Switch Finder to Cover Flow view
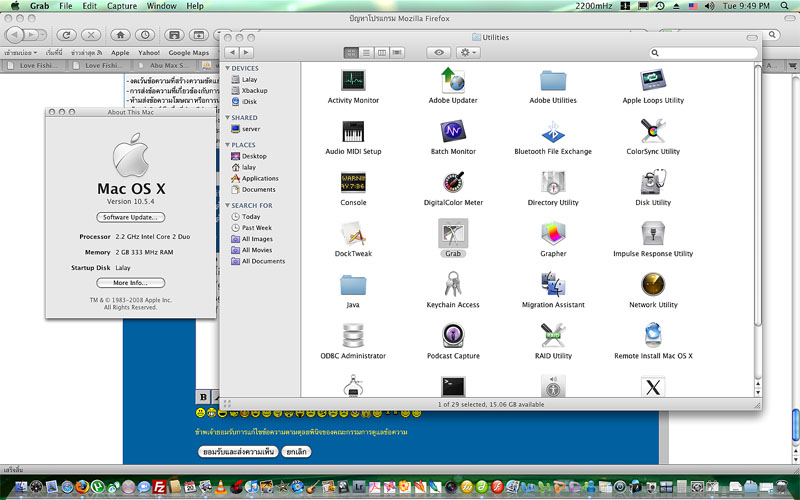 pos(397,53)
